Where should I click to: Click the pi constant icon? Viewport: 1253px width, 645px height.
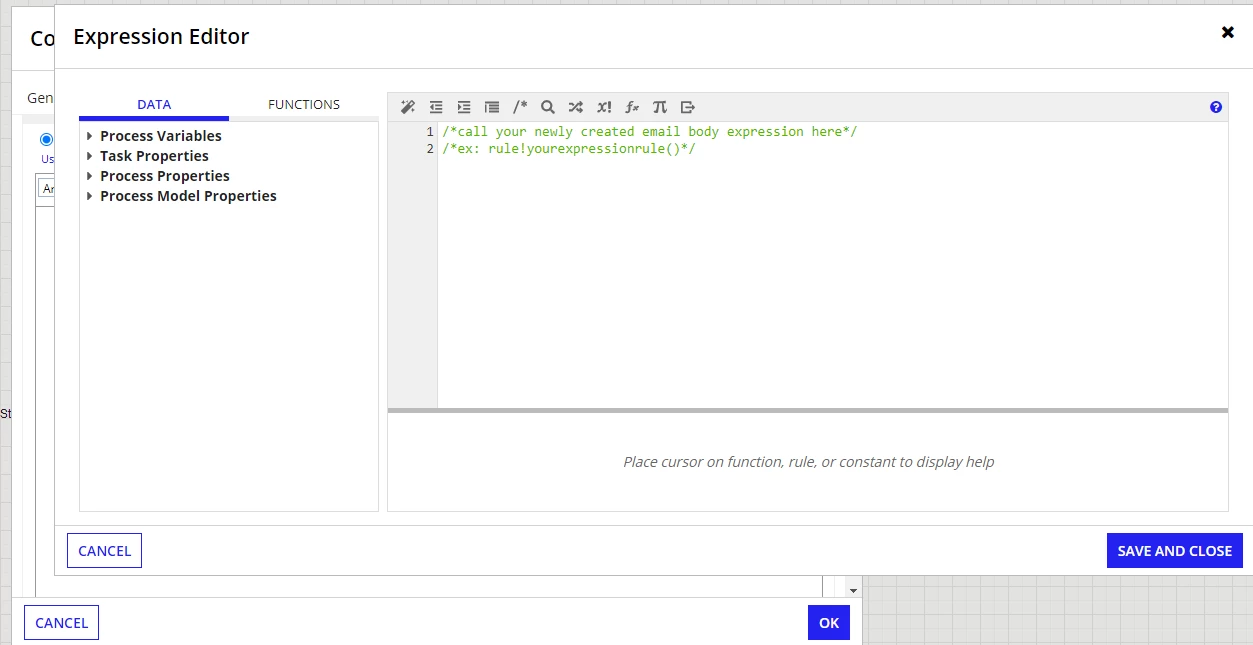click(x=660, y=107)
